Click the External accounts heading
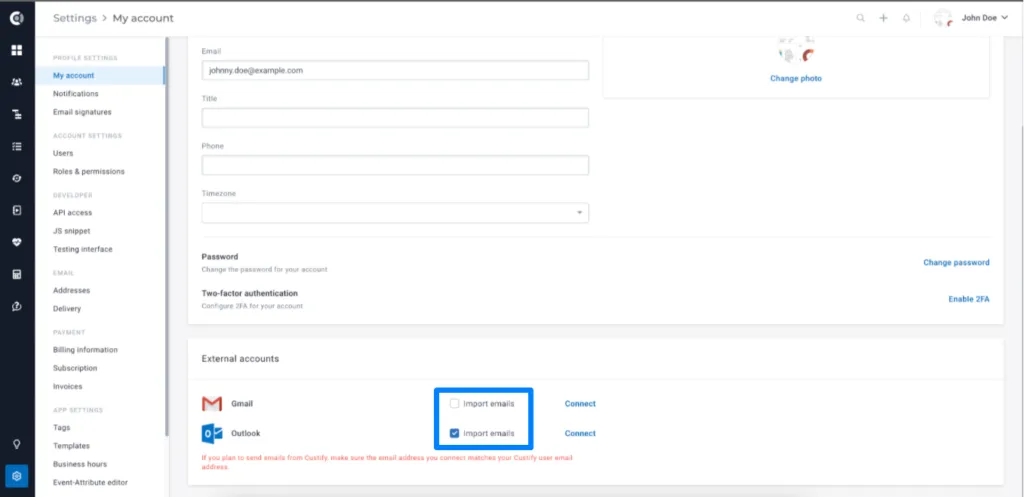The width and height of the screenshot is (1024, 497). coord(240,359)
